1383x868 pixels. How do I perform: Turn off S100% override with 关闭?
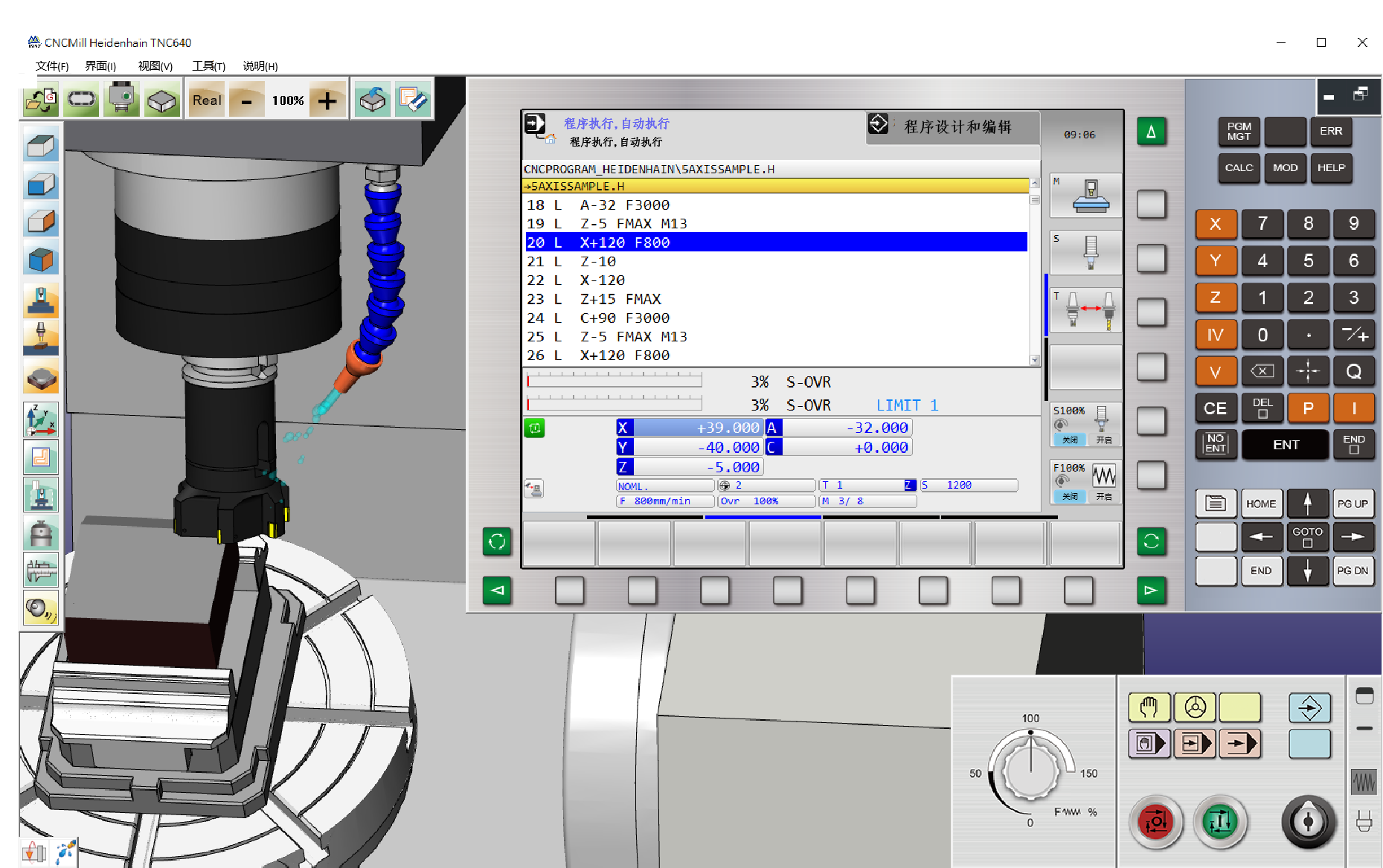pyautogui.click(x=1070, y=440)
